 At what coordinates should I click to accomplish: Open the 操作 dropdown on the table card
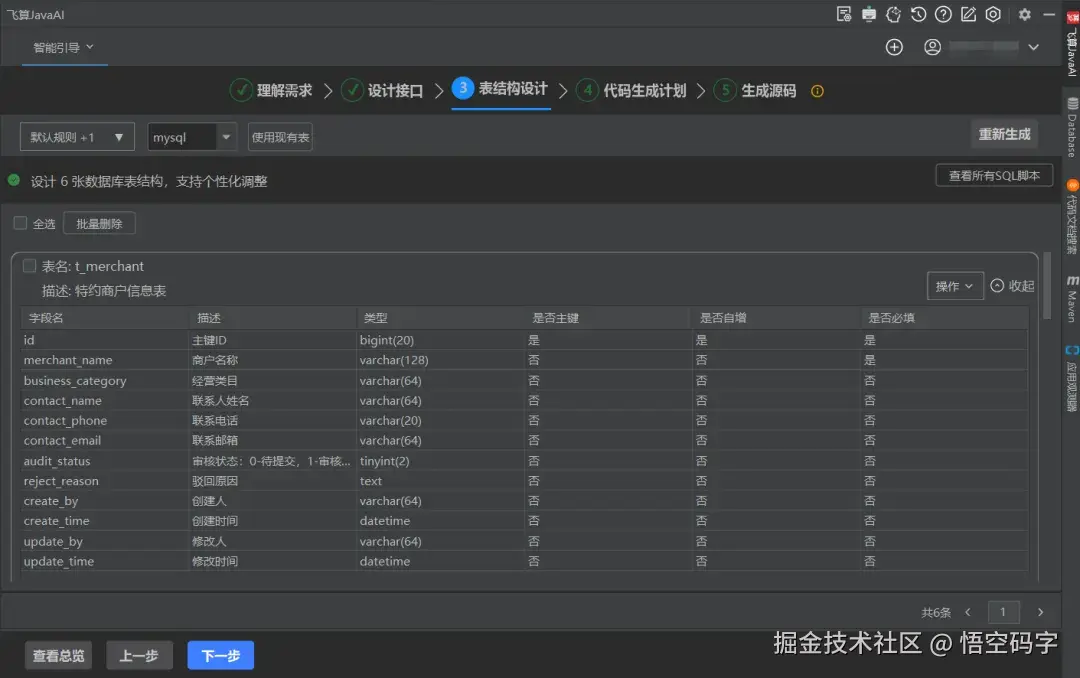click(954, 285)
